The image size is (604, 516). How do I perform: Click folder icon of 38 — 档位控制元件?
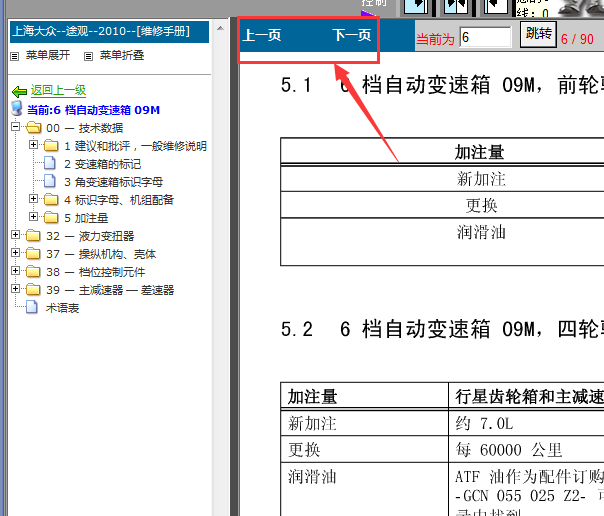click(33, 271)
